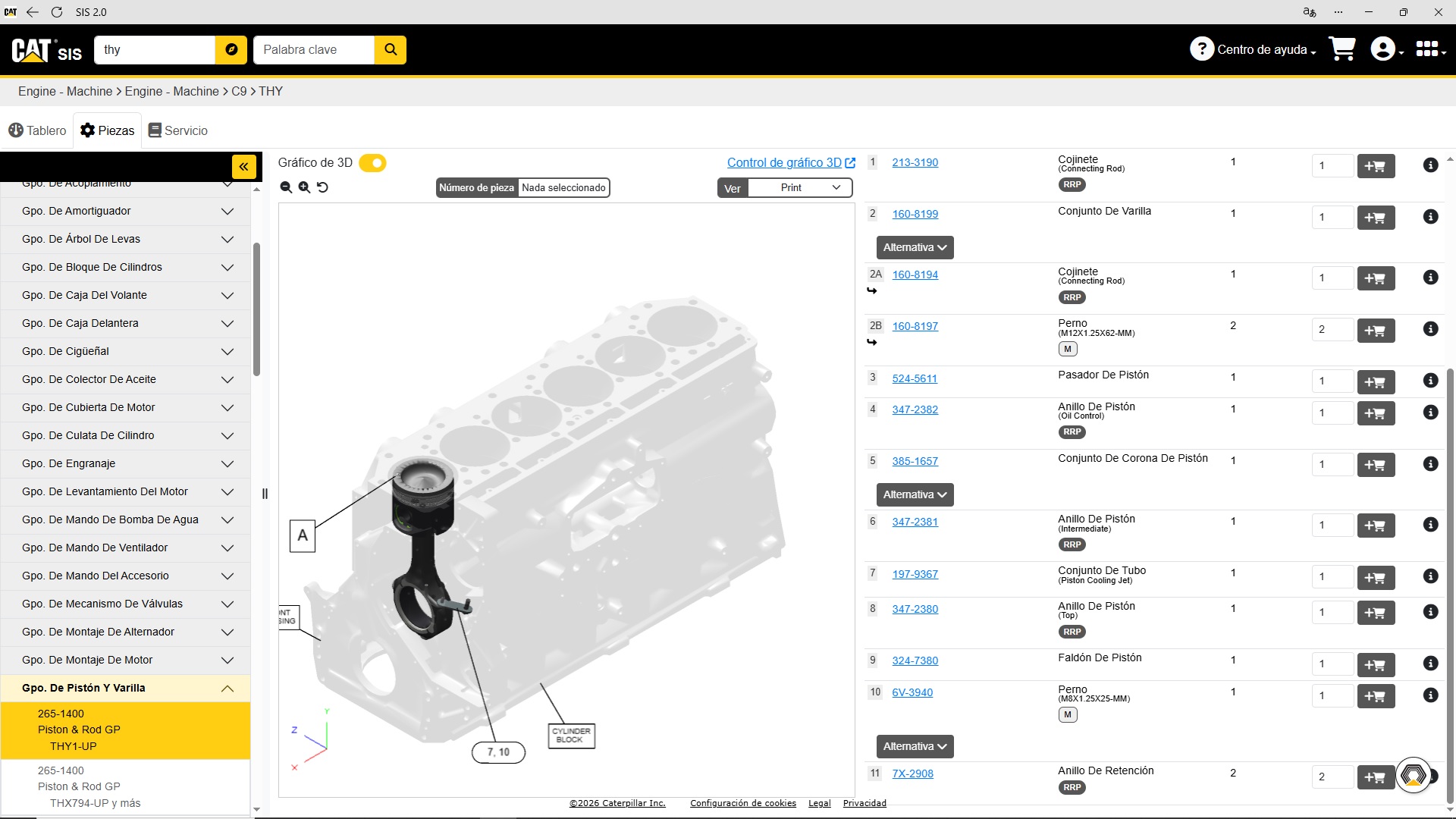Add part 213-3190 to cart
The height and width of the screenshot is (819, 1456).
click(x=1376, y=166)
